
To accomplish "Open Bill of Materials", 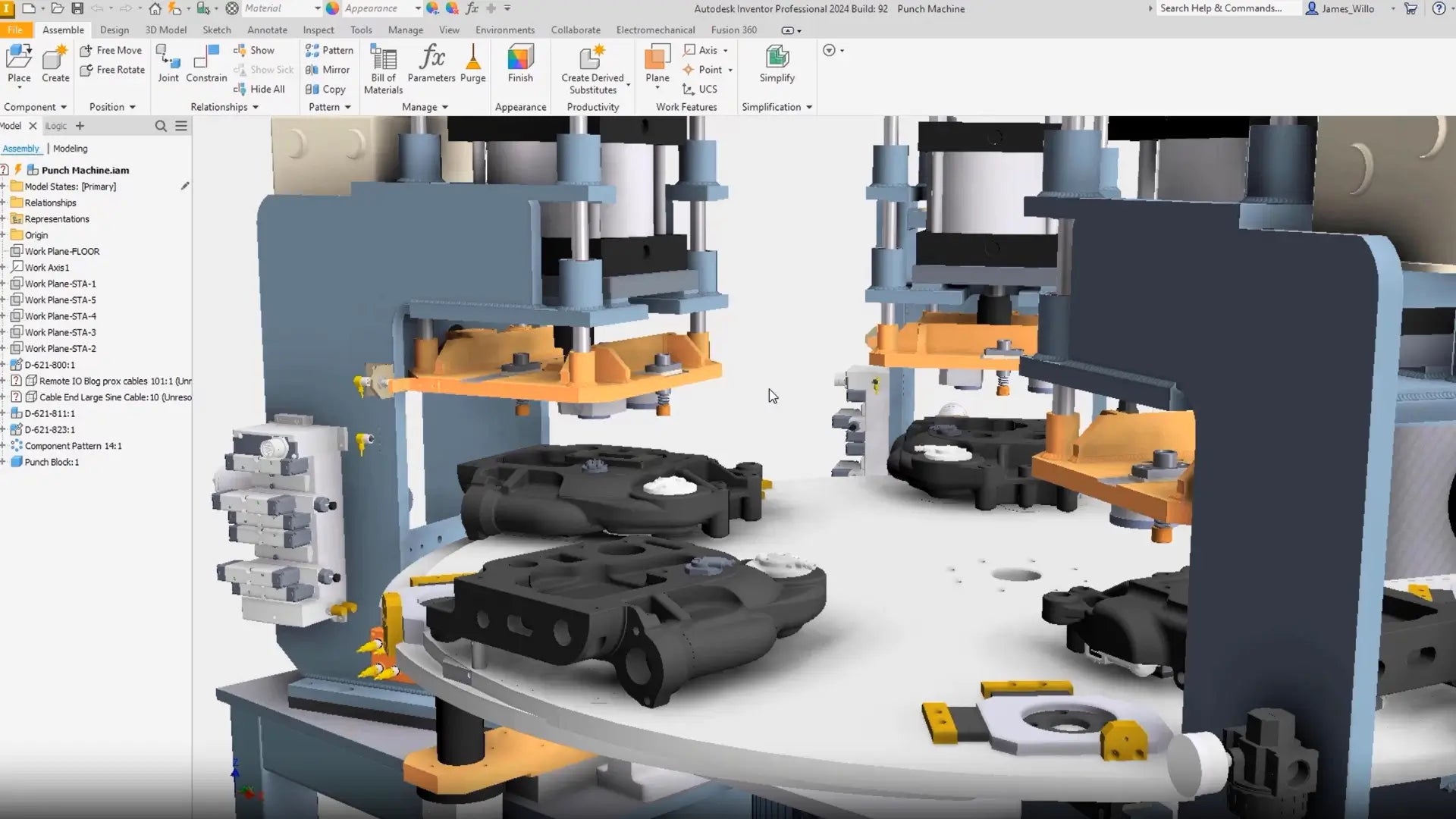I will coord(383,58).
